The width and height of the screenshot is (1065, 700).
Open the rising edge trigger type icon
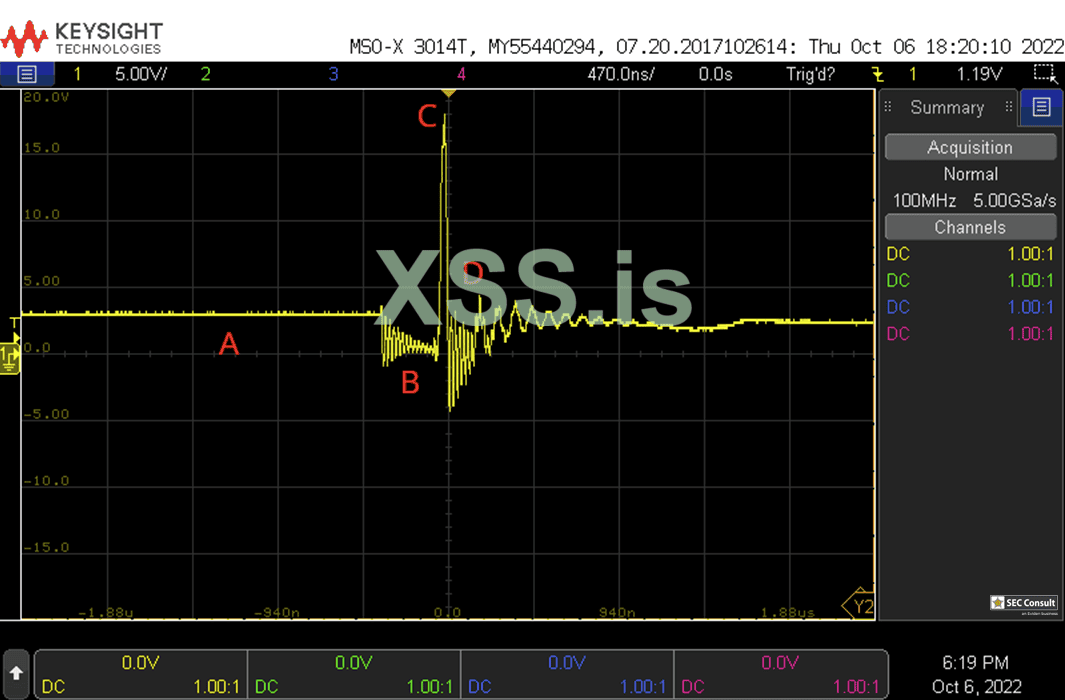(878, 74)
